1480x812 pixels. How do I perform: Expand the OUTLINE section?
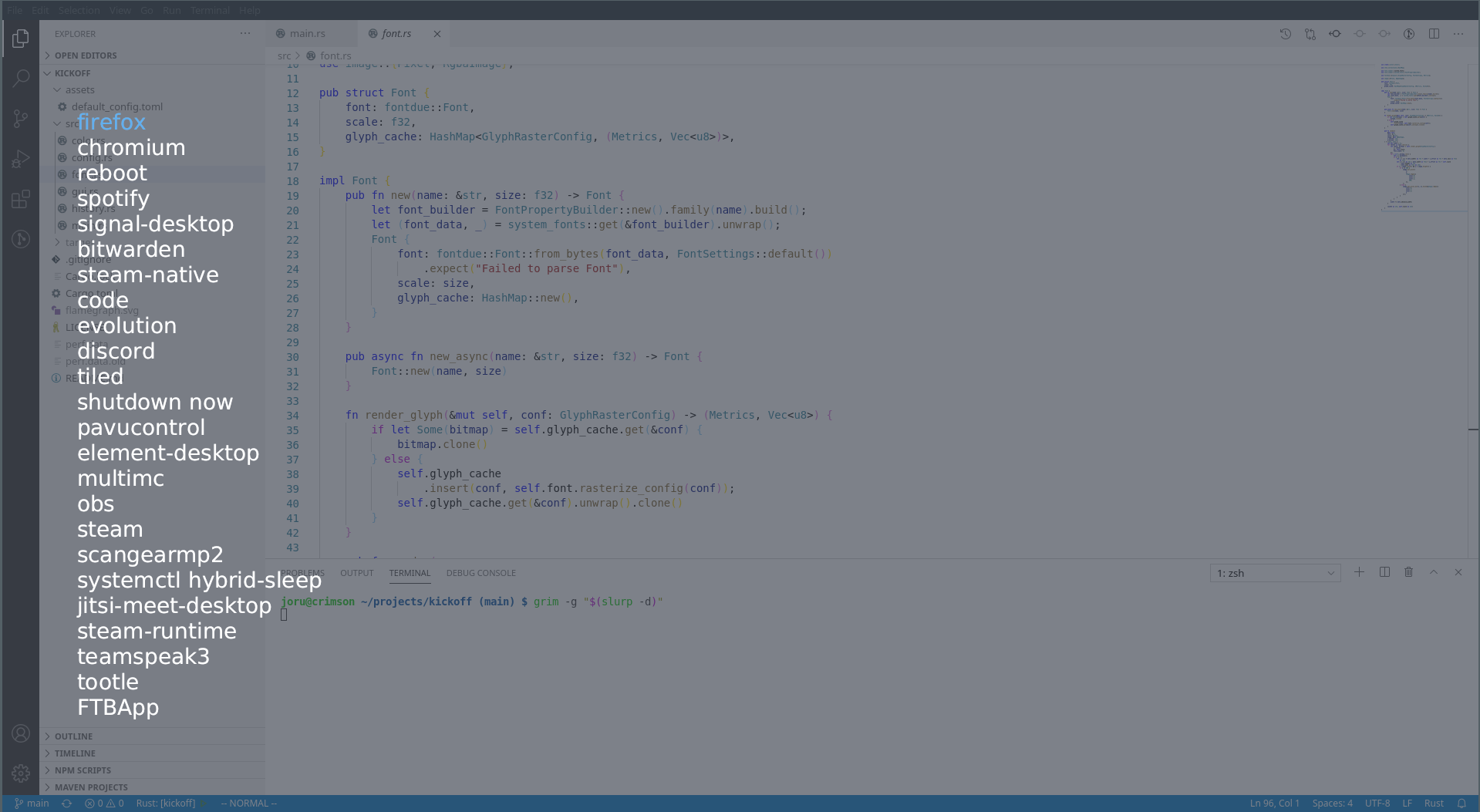(x=73, y=736)
